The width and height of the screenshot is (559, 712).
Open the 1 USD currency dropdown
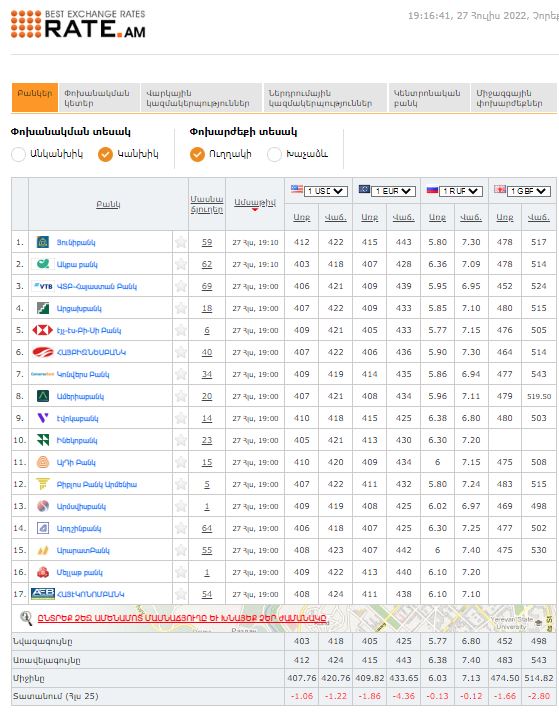pos(326,191)
